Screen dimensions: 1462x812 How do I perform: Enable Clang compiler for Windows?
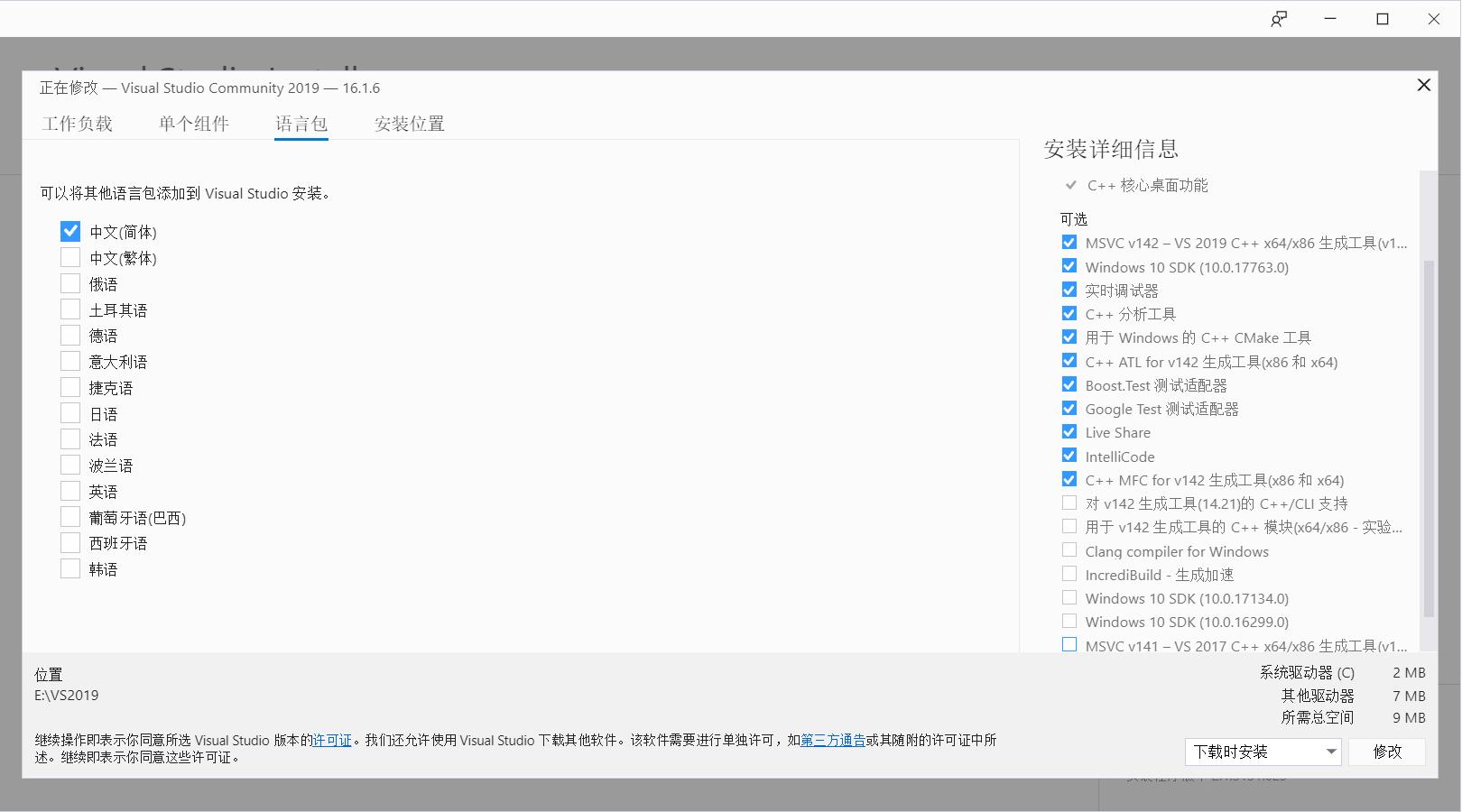(1069, 550)
